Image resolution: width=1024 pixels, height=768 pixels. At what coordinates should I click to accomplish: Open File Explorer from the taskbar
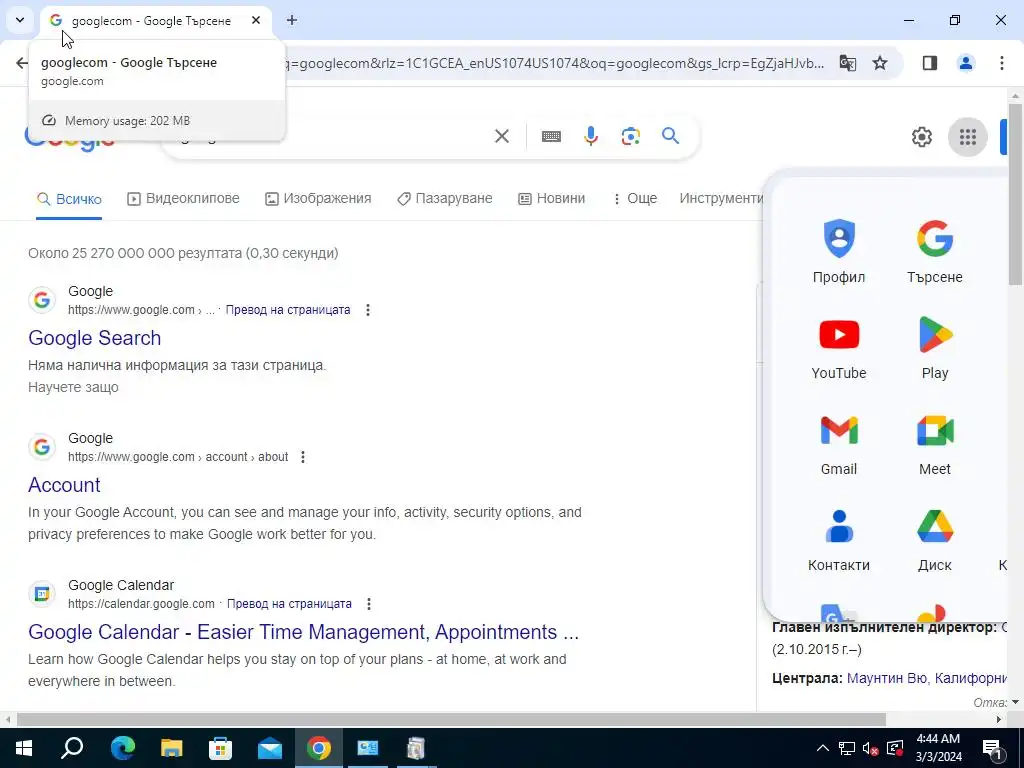click(171, 748)
